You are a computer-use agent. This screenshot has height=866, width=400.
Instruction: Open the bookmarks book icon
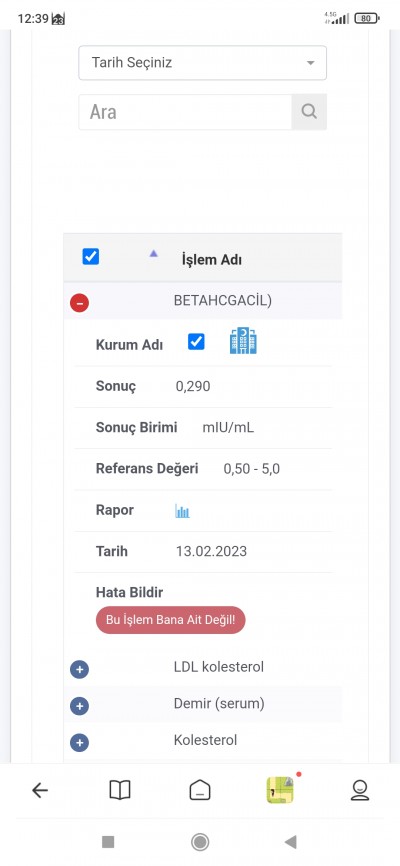(119, 790)
